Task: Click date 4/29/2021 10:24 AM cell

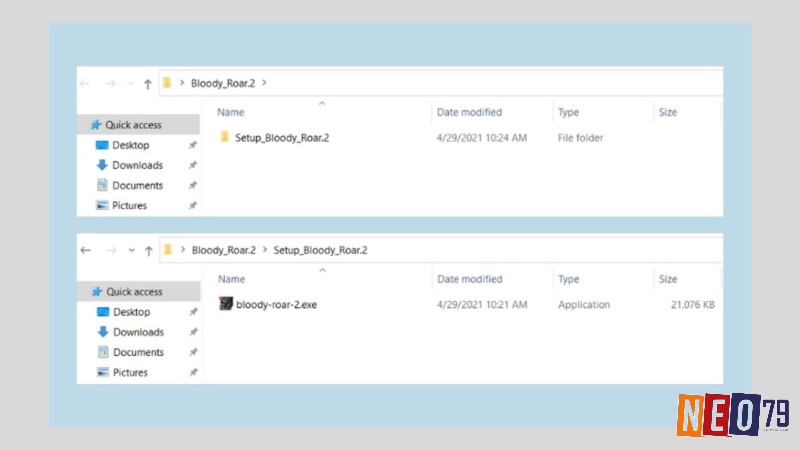Action: coord(482,138)
